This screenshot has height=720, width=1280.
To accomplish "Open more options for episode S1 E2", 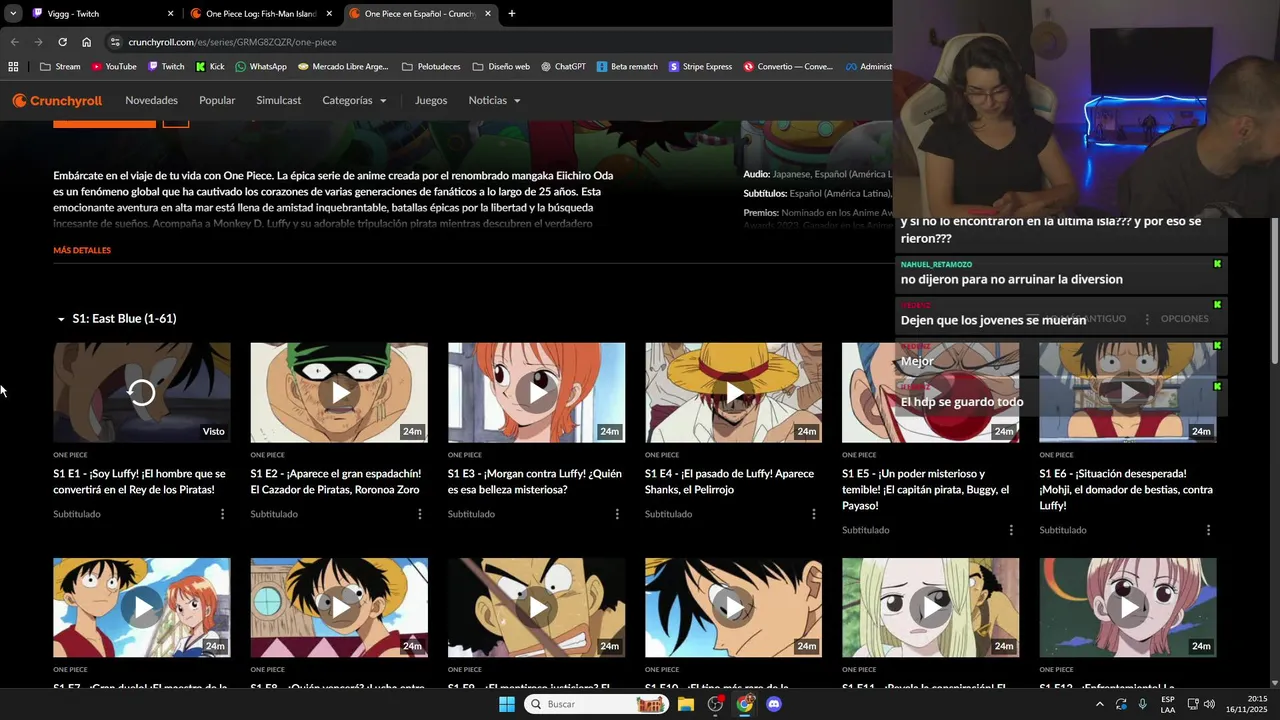I will (x=419, y=514).
